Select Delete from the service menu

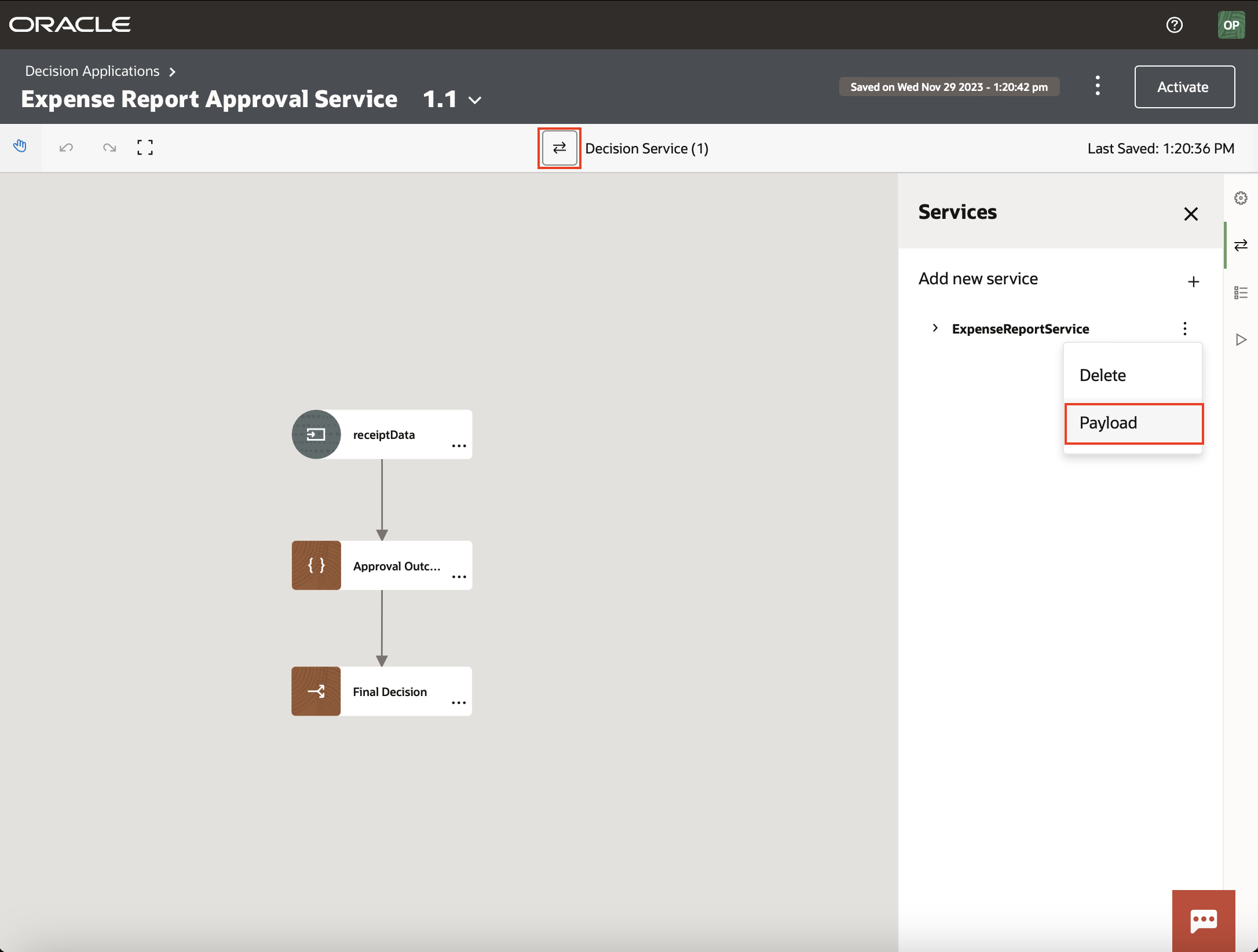pos(1102,375)
